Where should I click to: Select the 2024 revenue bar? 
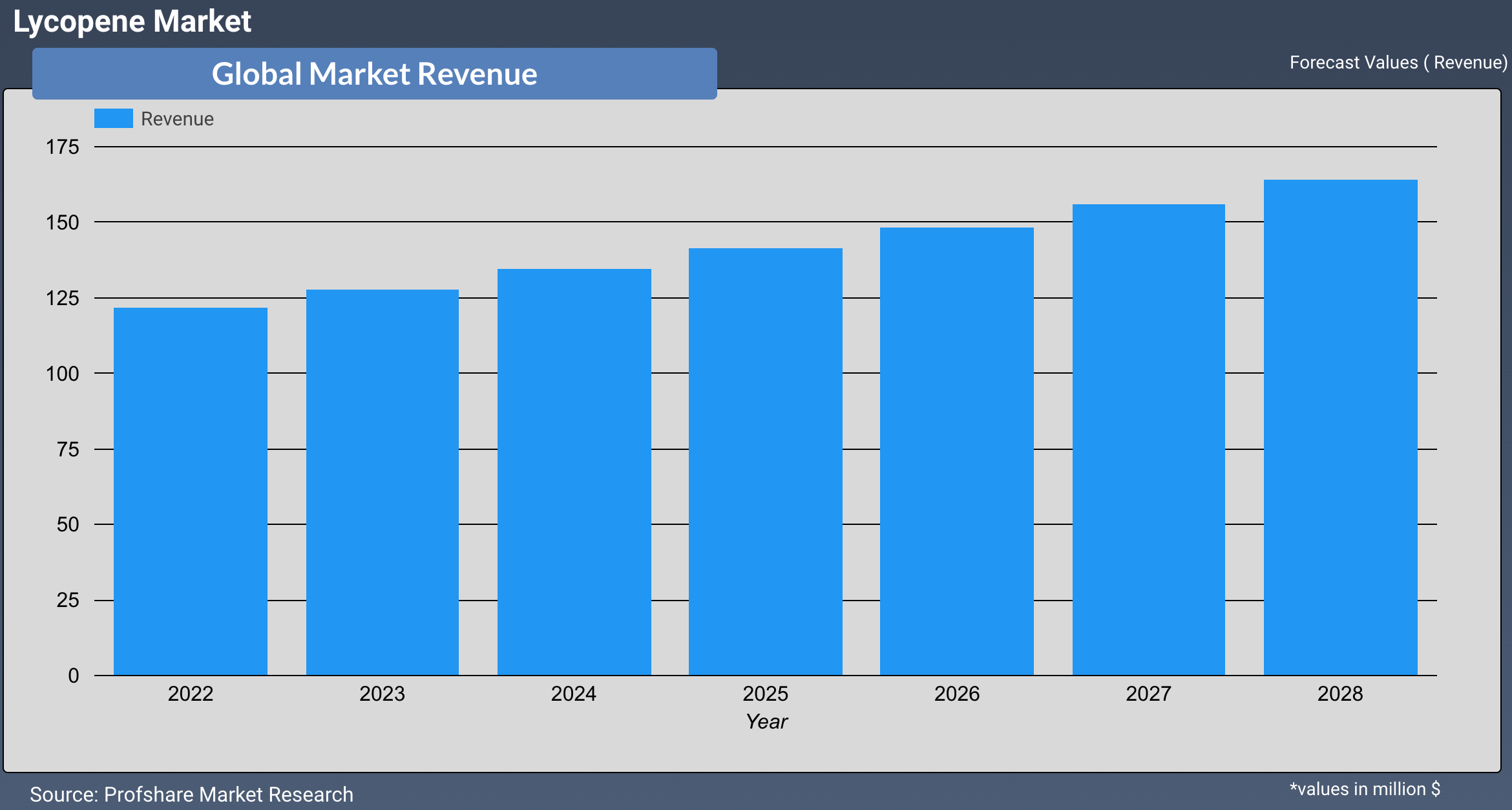(x=574, y=472)
